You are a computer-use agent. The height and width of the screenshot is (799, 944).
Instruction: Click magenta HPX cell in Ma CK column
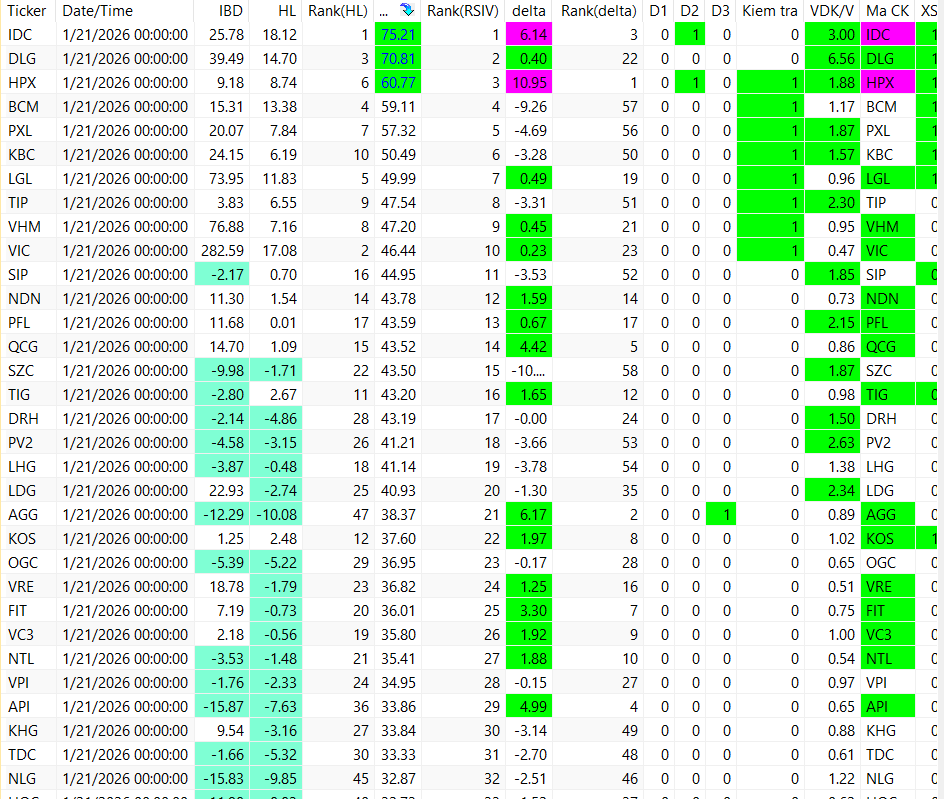(x=888, y=83)
